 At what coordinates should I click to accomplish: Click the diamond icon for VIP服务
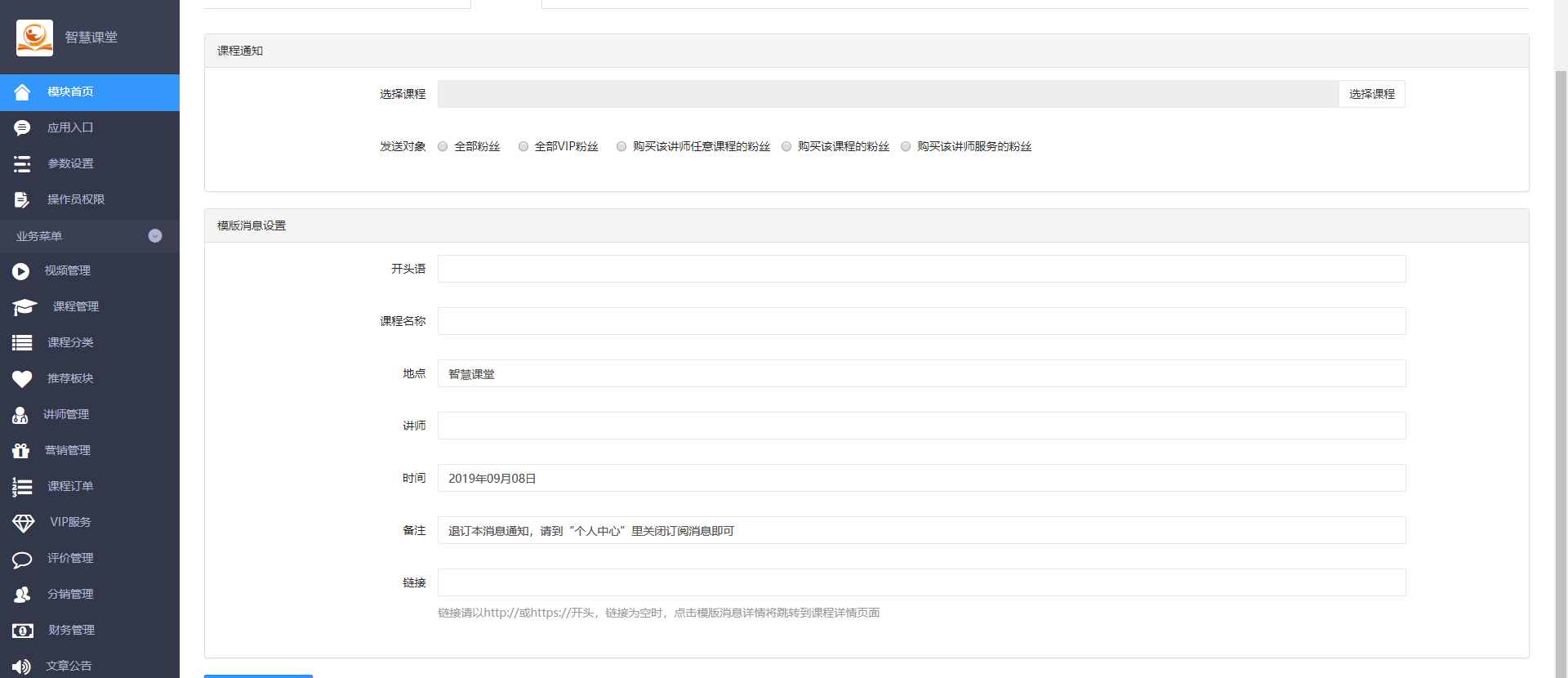click(24, 523)
